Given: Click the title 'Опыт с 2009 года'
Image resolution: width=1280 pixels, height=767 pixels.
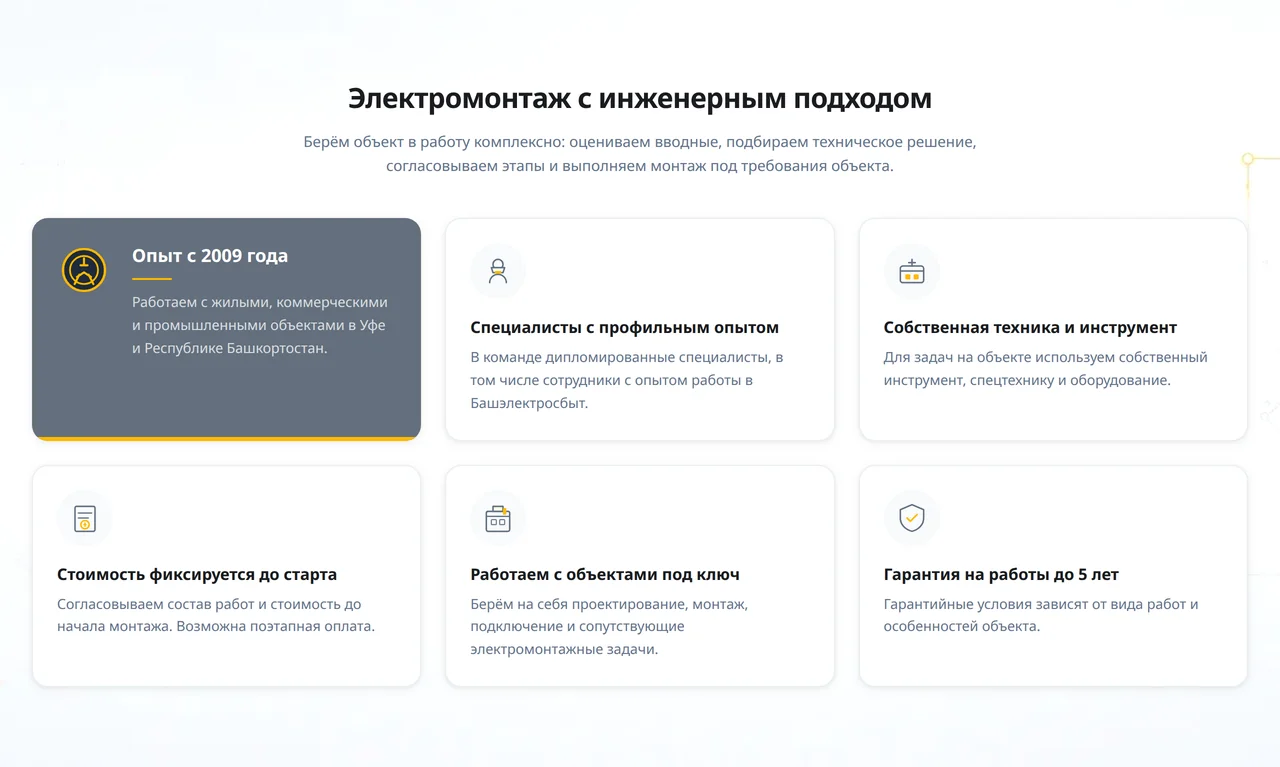Looking at the screenshot, I should (210, 256).
